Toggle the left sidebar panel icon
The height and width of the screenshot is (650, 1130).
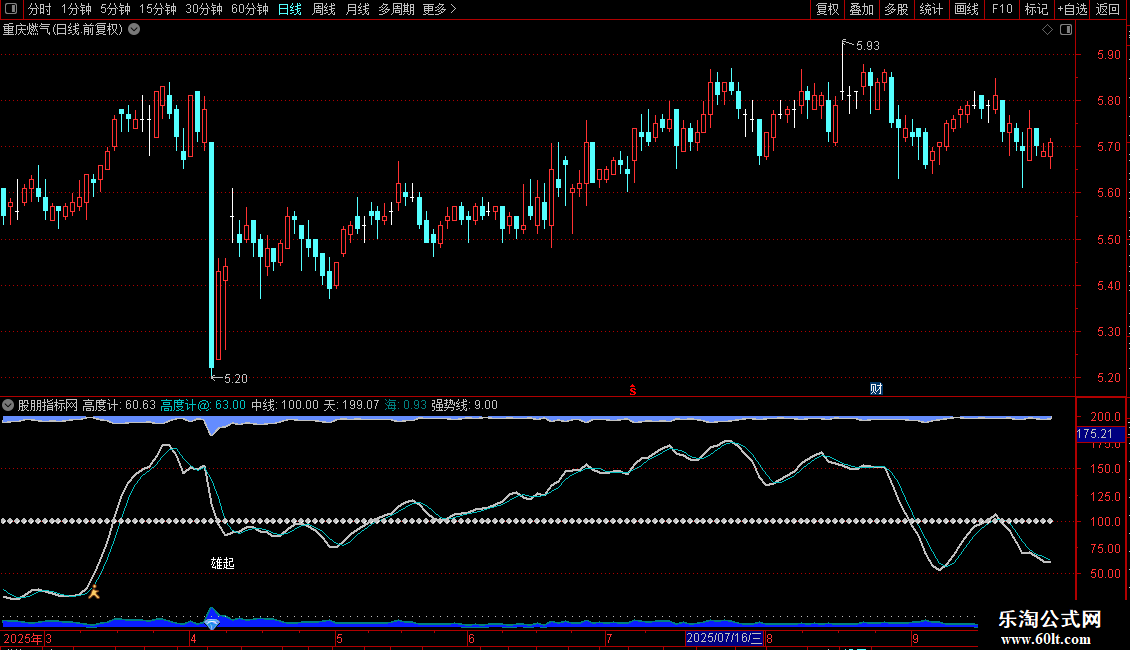point(9,9)
